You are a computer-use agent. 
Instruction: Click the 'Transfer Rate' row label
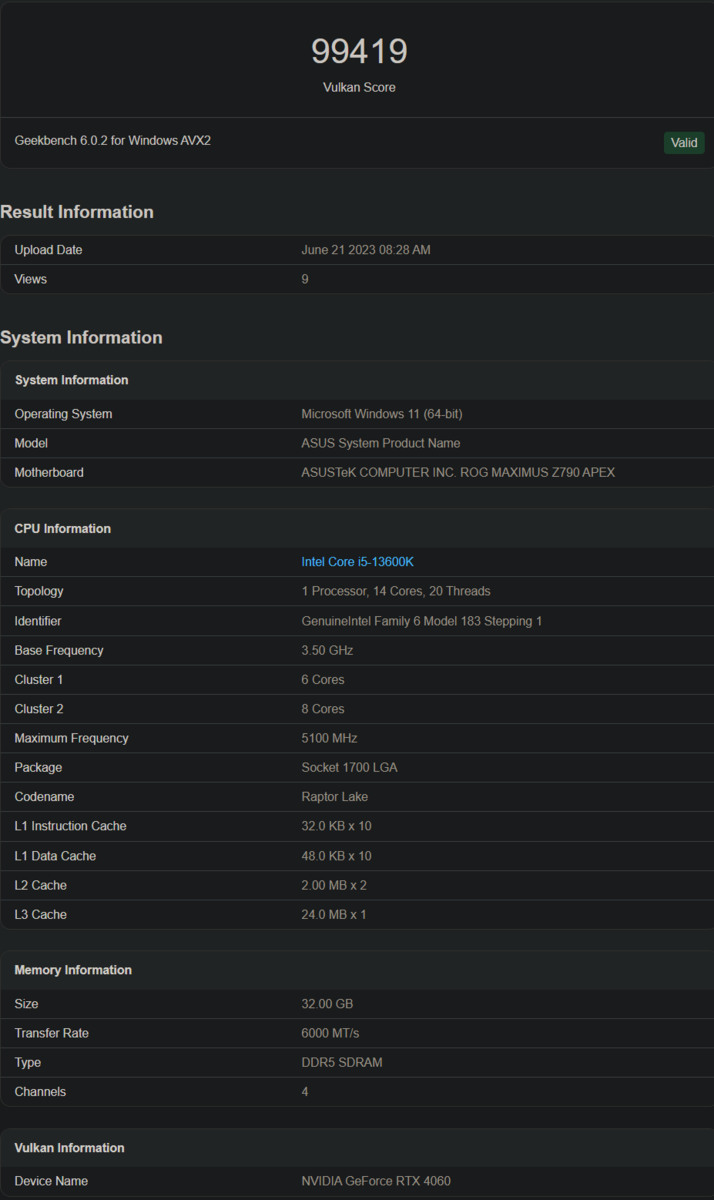[x=51, y=1033]
